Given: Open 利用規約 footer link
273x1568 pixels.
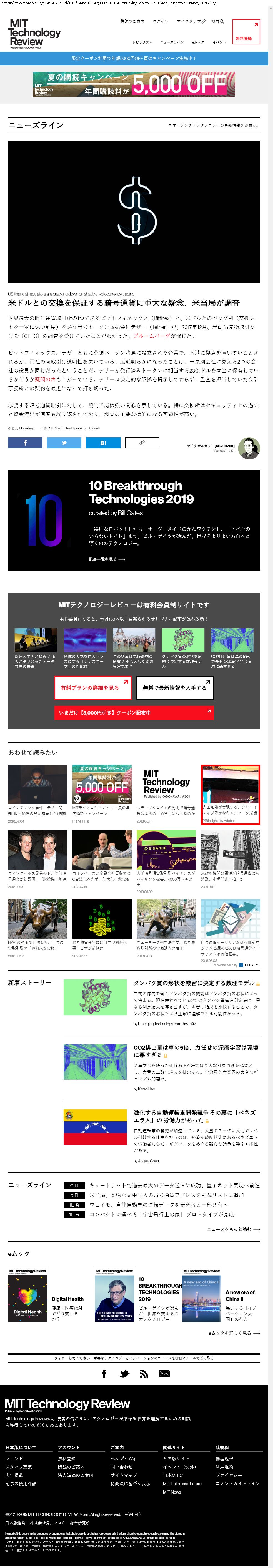Looking at the screenshot, I should click(224, 1466).
